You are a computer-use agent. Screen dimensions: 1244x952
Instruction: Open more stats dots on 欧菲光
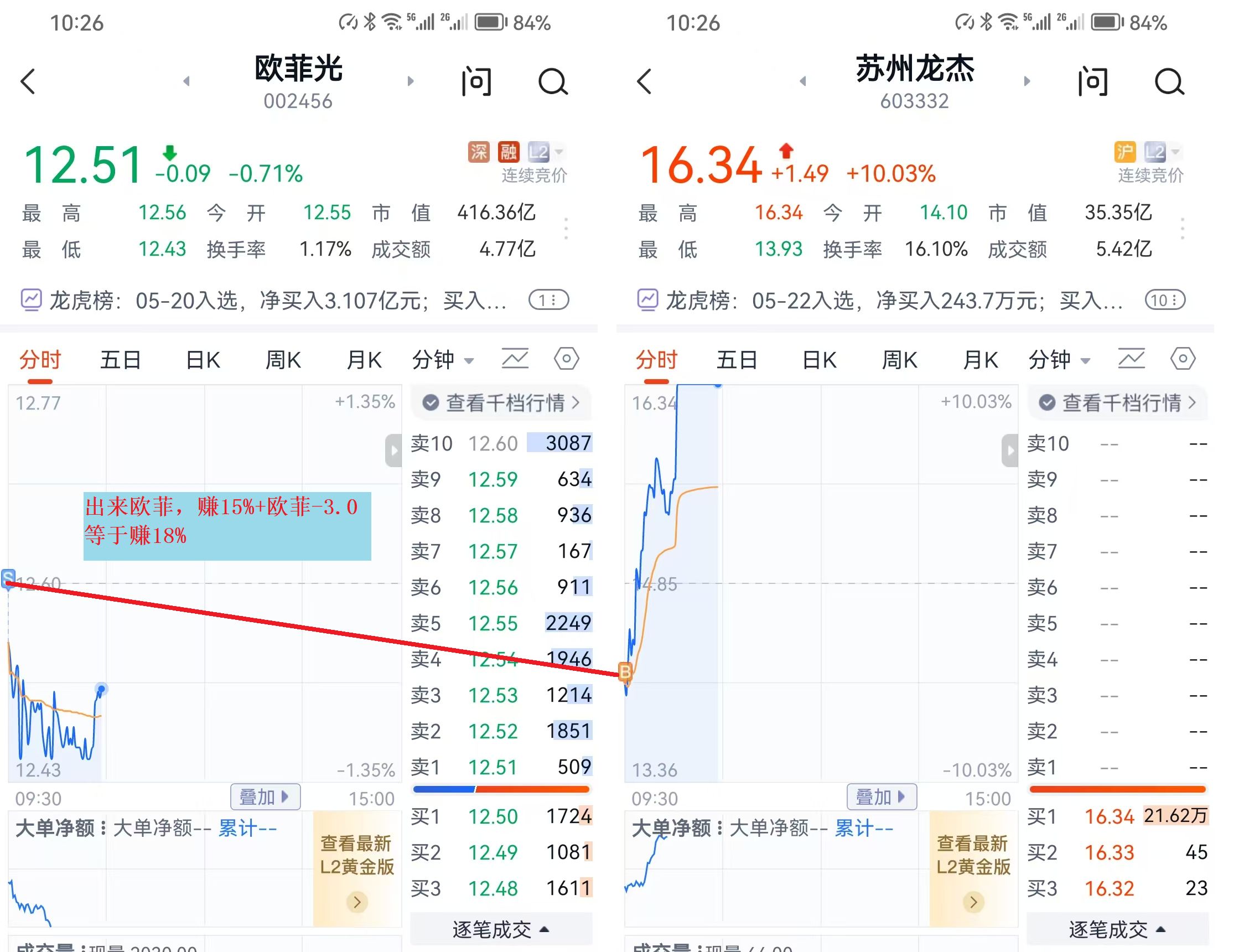point(566,229)
